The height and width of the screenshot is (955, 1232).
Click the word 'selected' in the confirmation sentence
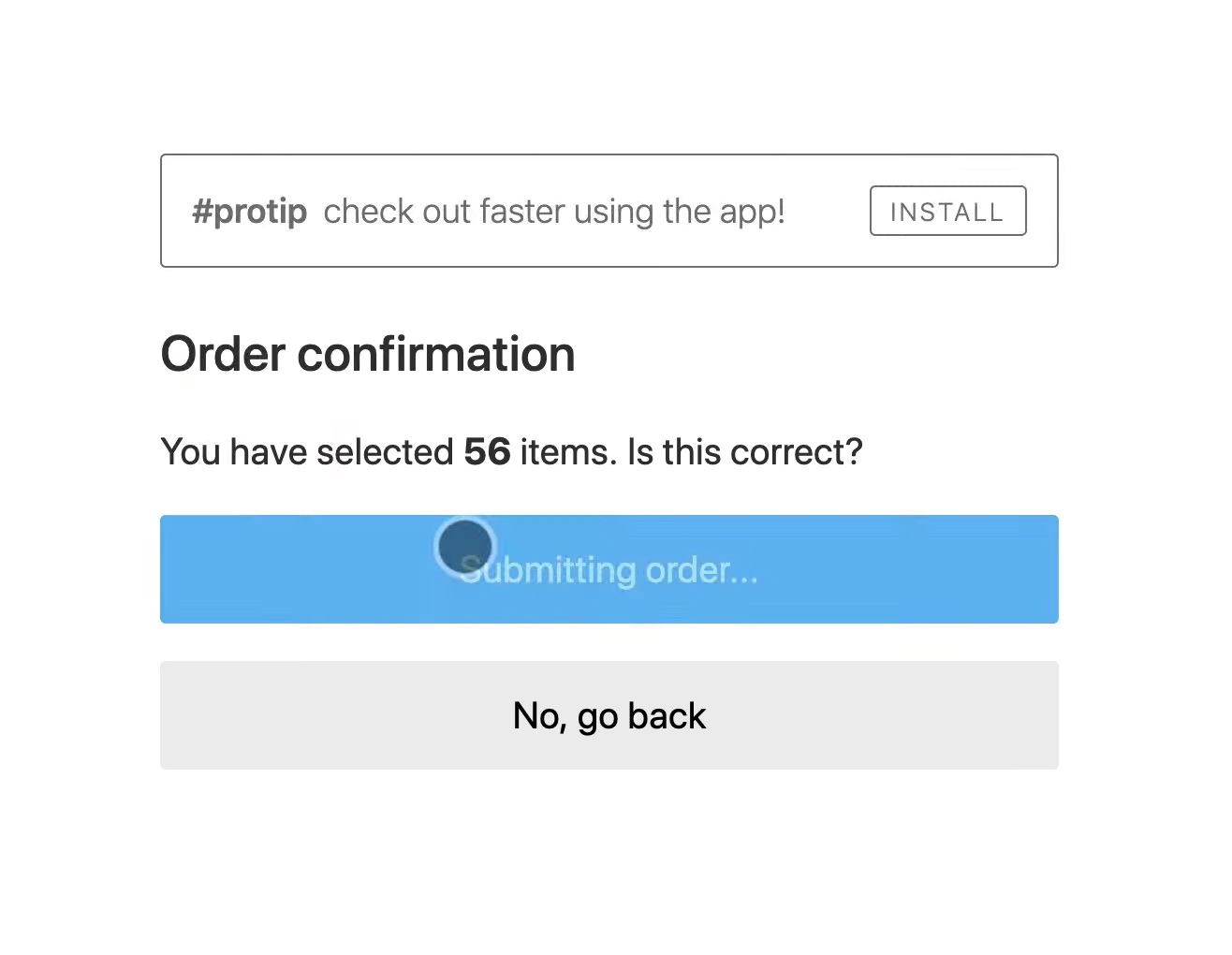coord(385,452)
